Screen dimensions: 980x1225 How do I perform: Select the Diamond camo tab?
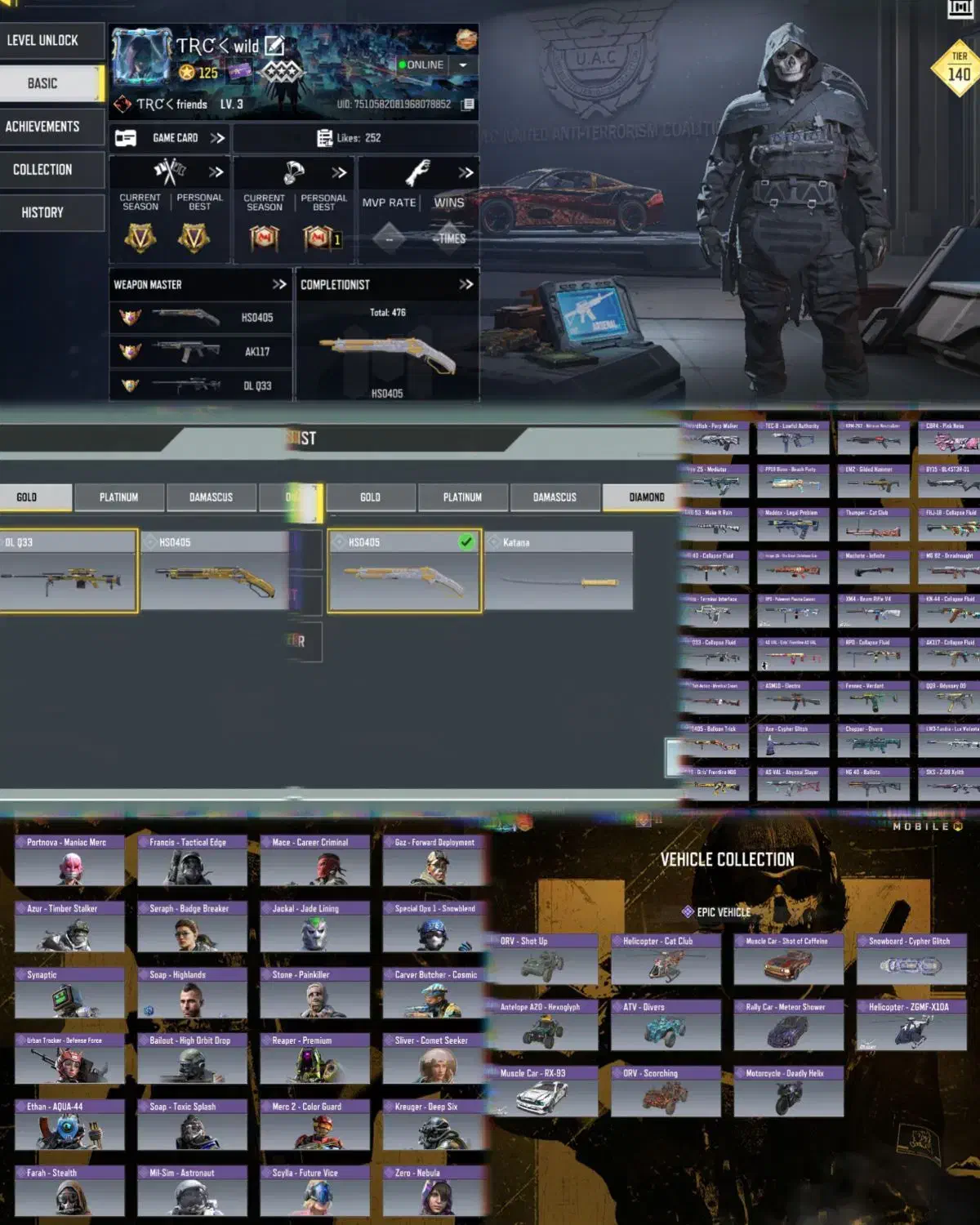click(x=646, y=497)
